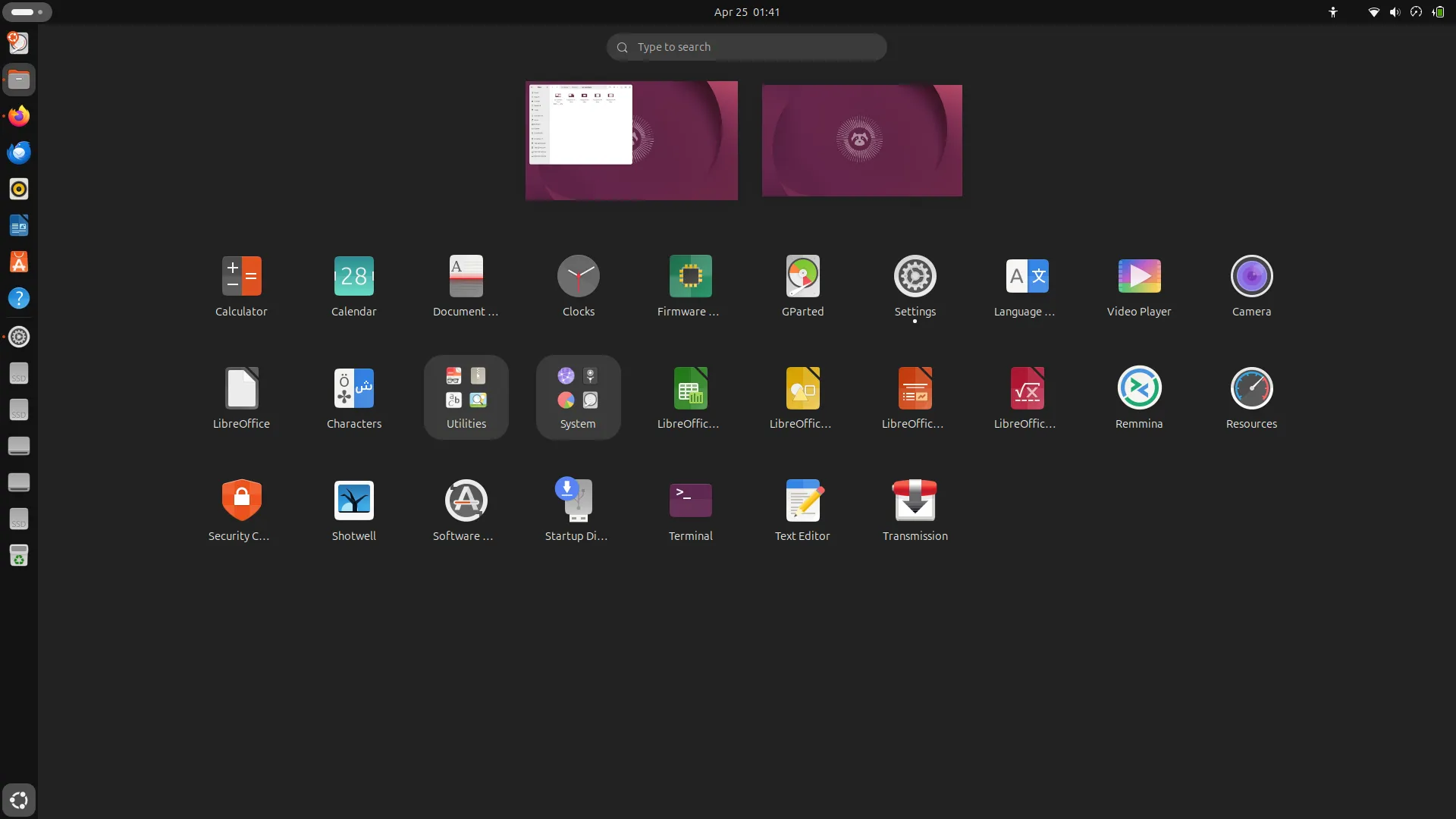Open Rhythmbox from the dock
Screen dimensions: 1456x819
[19, 189]
